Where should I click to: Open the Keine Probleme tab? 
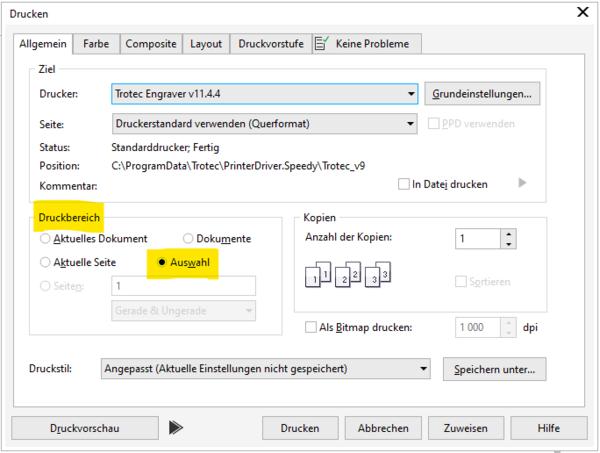pyautogui.click(x=366, y=44)
